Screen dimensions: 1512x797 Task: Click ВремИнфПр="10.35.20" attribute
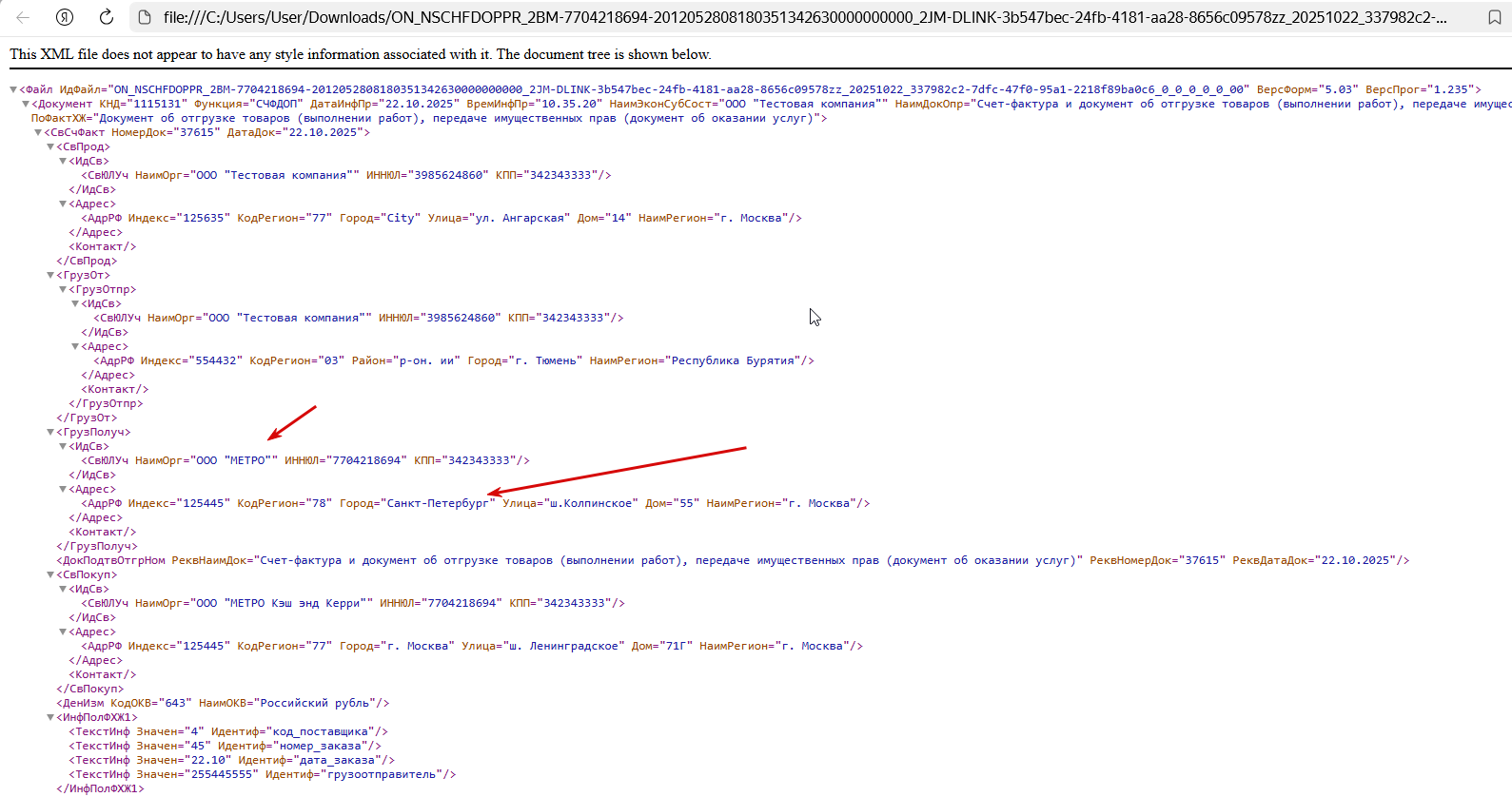[534, 104]
